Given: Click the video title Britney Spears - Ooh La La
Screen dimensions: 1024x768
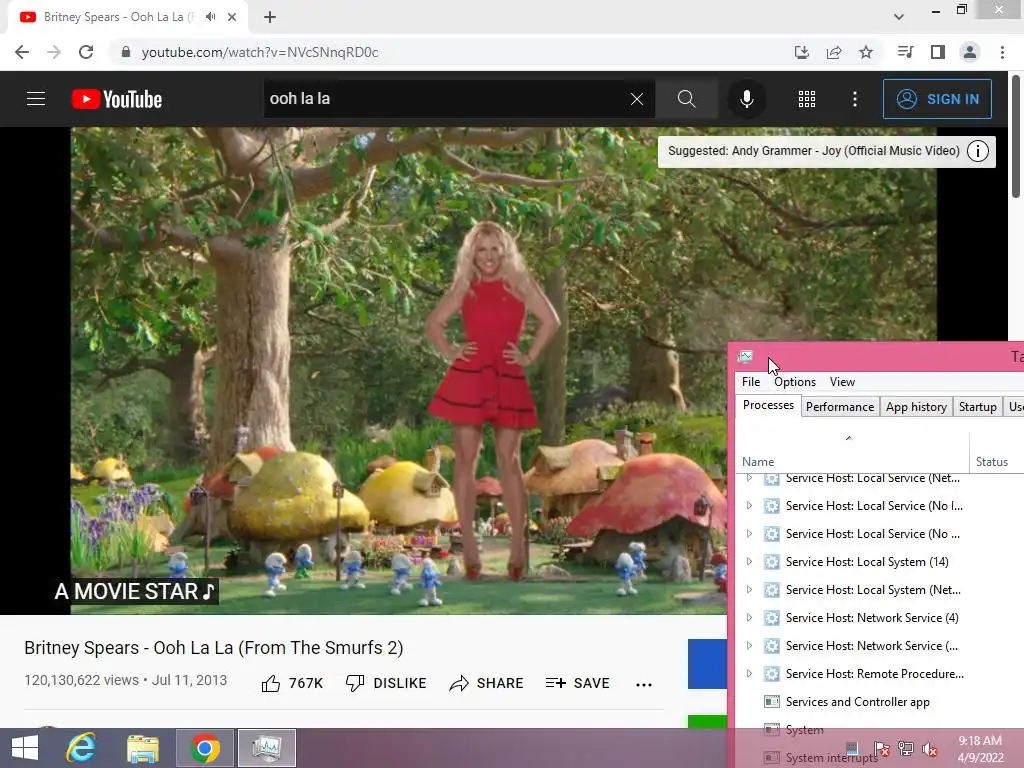Looking at the screenshot, I should click(x=214, y=648).
